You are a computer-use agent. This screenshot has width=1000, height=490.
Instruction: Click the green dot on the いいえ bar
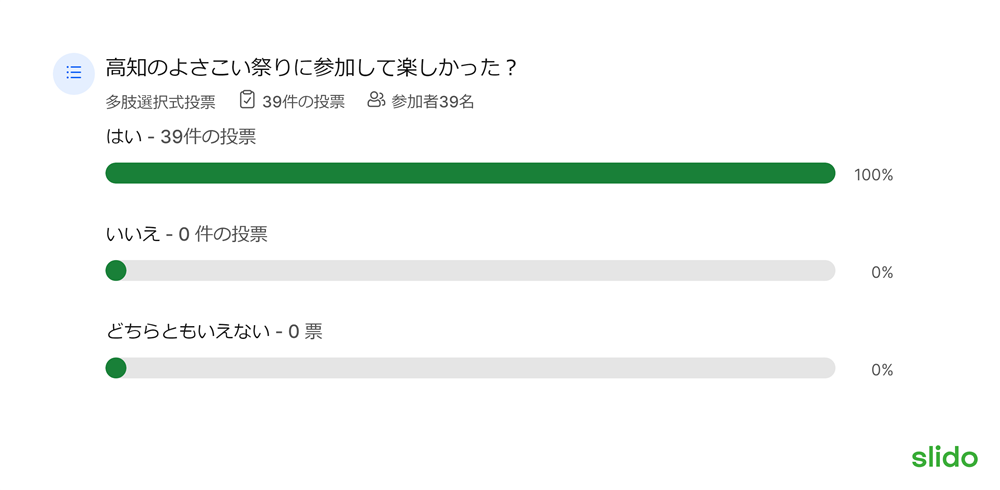coord(115,271)
